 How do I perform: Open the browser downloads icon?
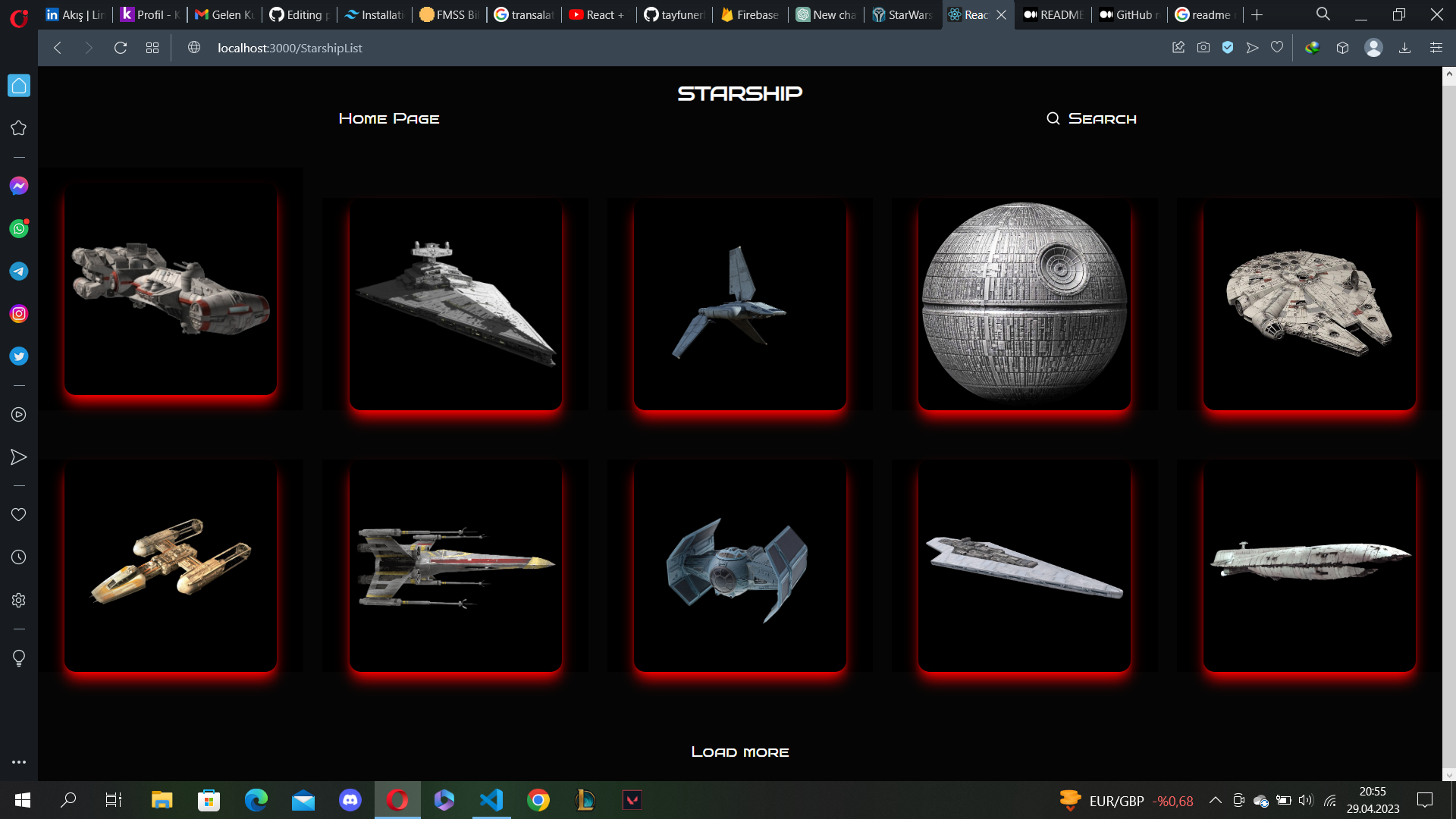click(x=1404, y=48)
